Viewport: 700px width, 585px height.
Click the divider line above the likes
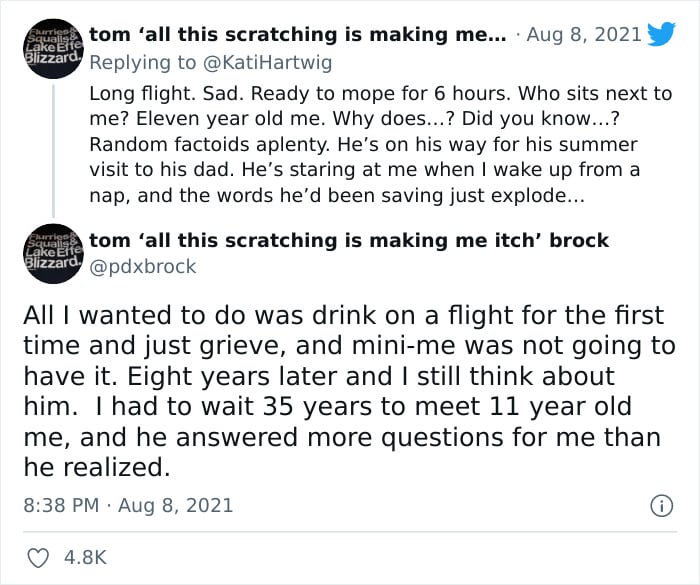[350, 532]
